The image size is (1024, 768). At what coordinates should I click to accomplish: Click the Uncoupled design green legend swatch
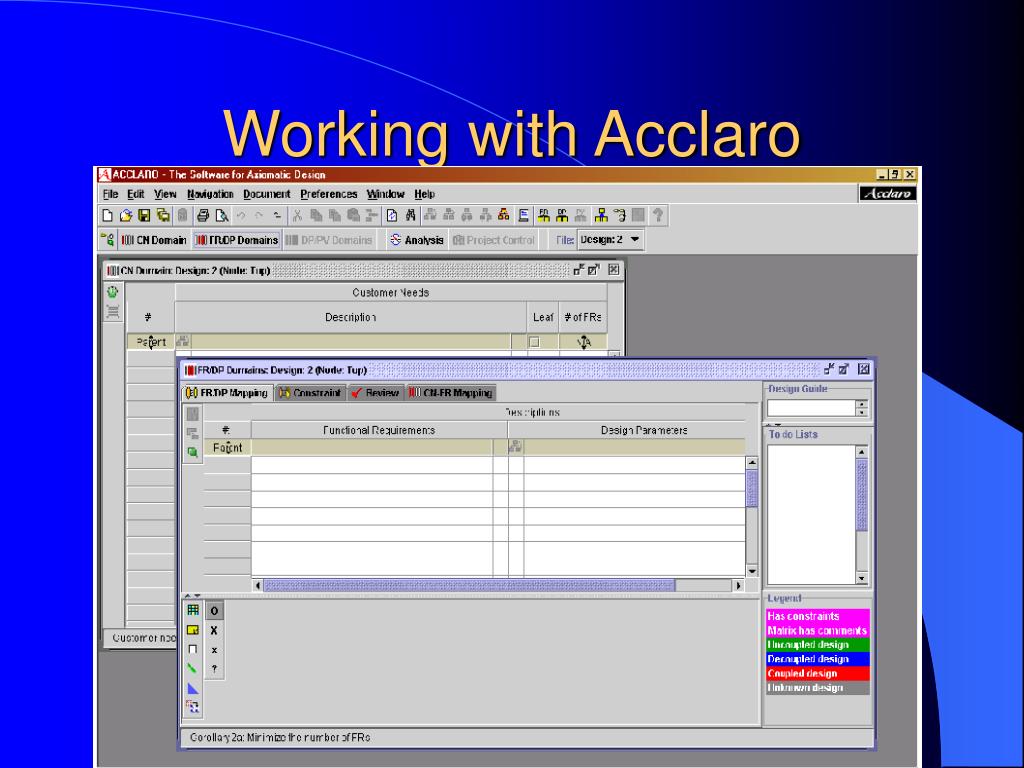click(818, 645)
